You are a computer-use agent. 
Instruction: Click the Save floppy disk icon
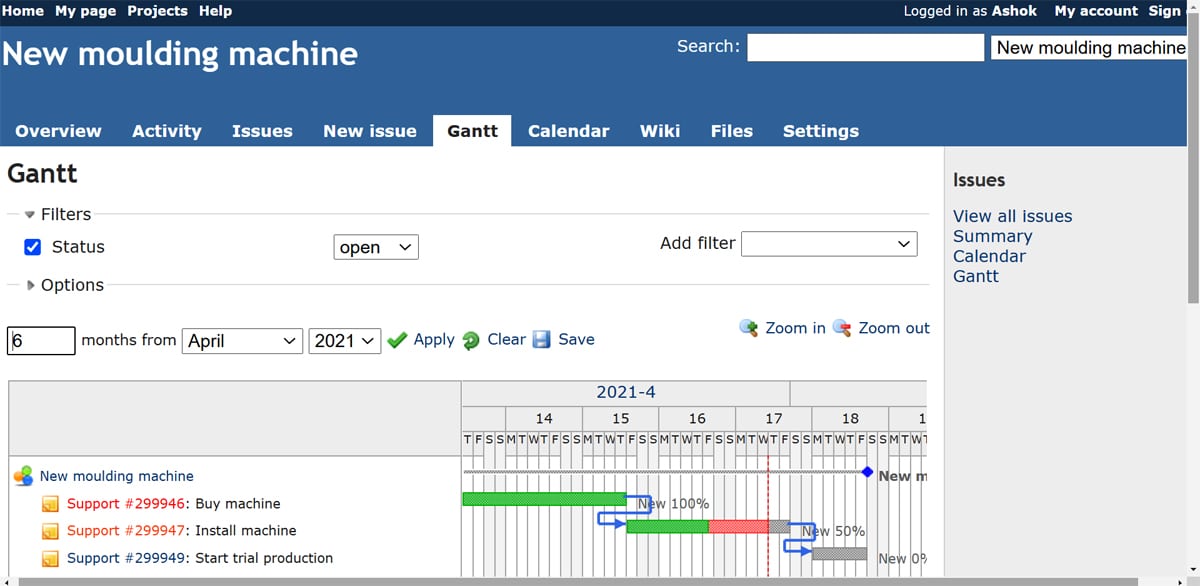point(542,340)
